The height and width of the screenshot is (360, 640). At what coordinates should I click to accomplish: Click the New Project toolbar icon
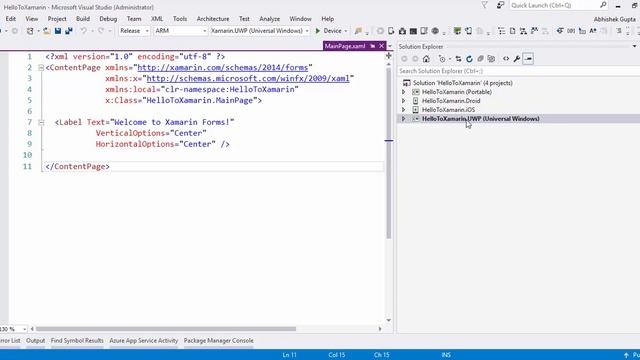[30, 31]
